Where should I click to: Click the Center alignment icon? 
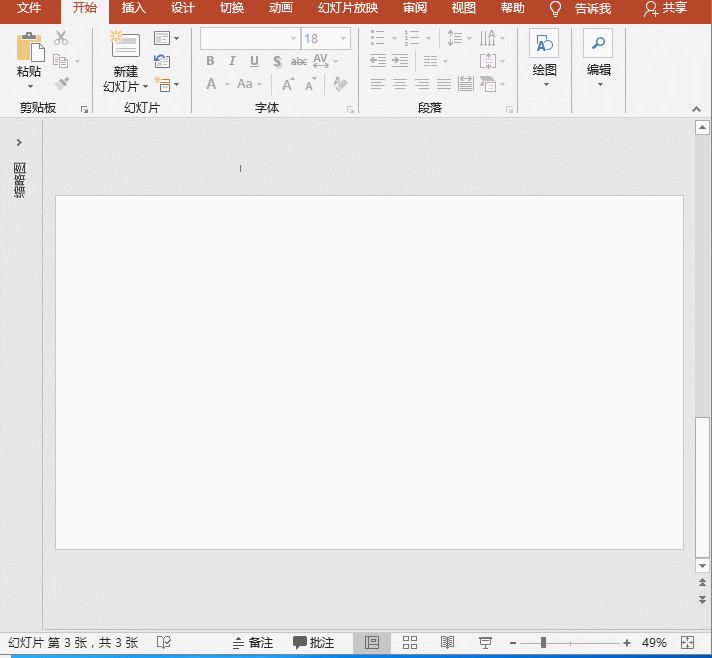click(x=400, y=84)
